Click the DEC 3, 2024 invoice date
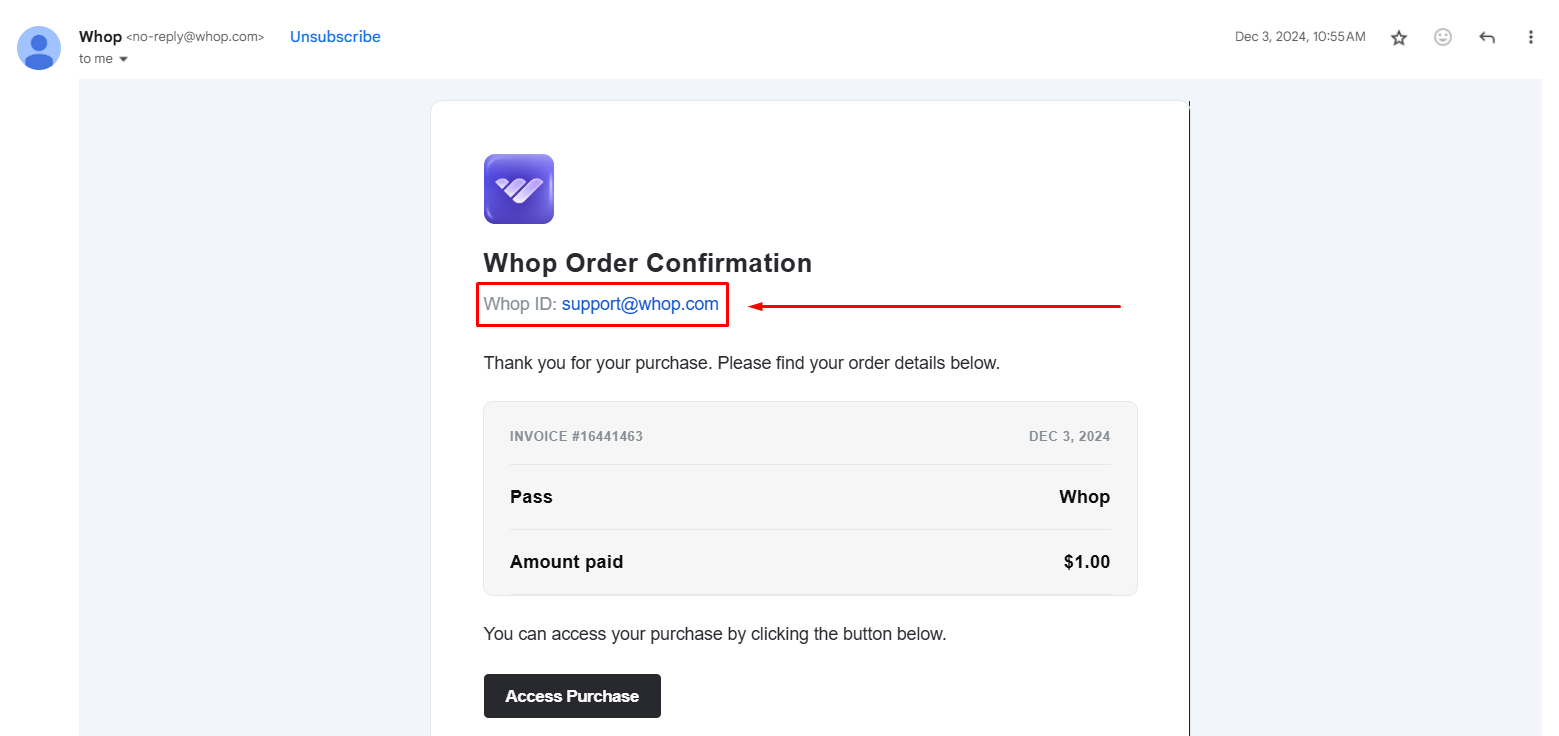 coord(1069,437)
